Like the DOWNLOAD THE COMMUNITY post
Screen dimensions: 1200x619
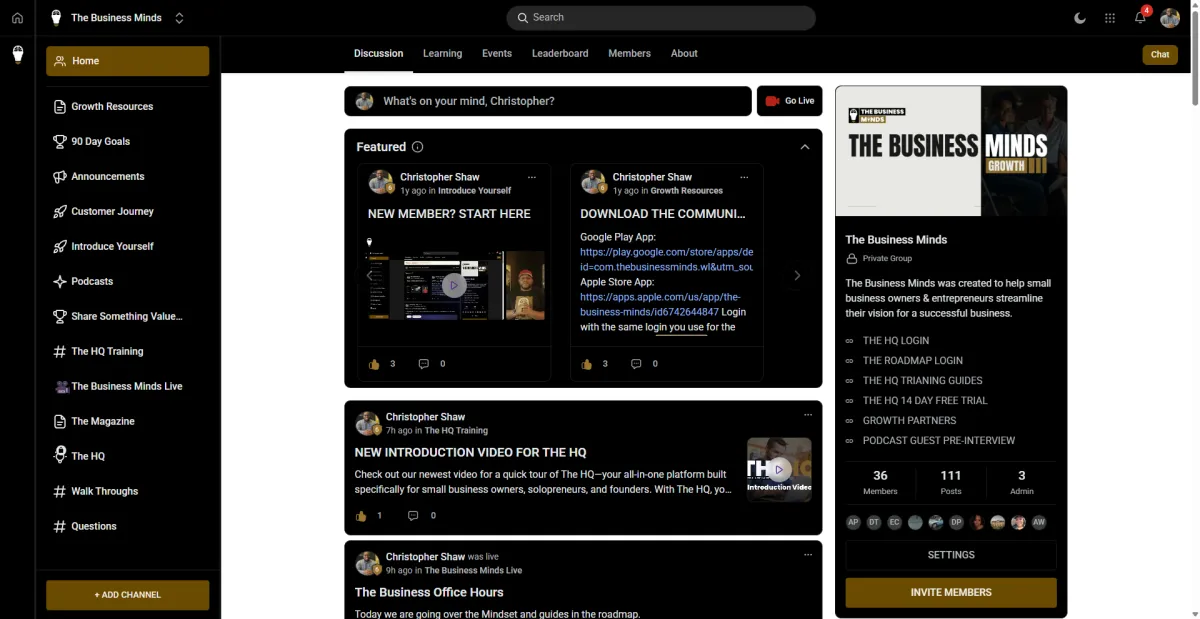click(587, 364)
